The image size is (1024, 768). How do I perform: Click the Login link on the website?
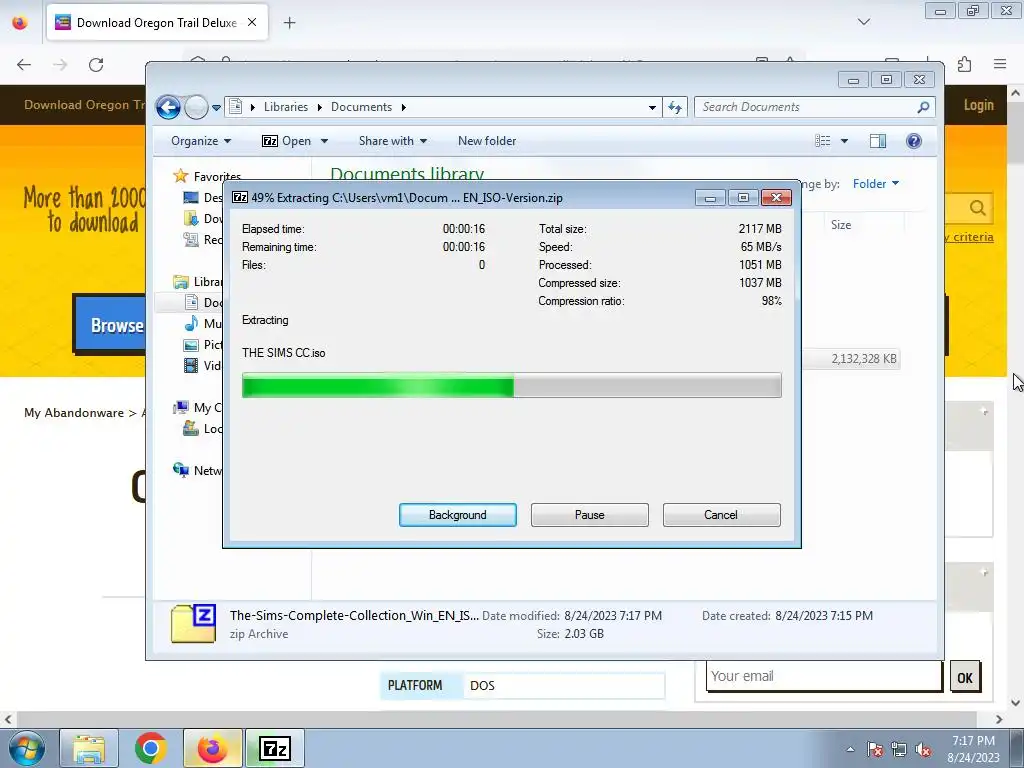coord(978,105)
